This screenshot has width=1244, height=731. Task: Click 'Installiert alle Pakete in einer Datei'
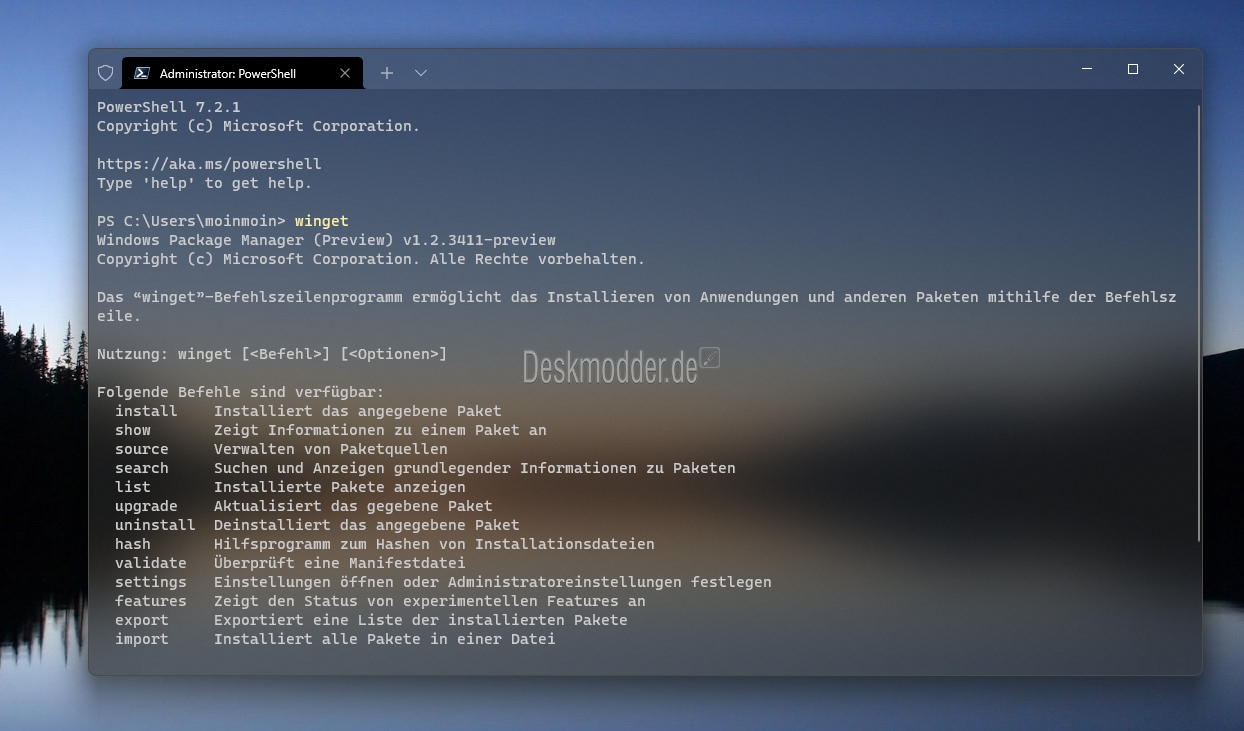coord(385,639)
